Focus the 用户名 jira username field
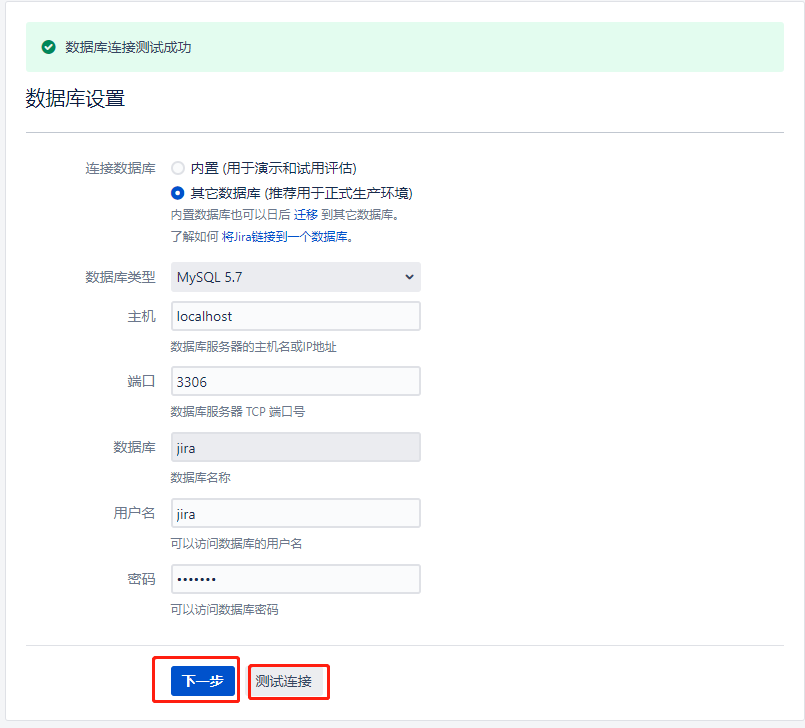Image resolution: width=805 pixels, height=728 pixels. pos(296,513)
